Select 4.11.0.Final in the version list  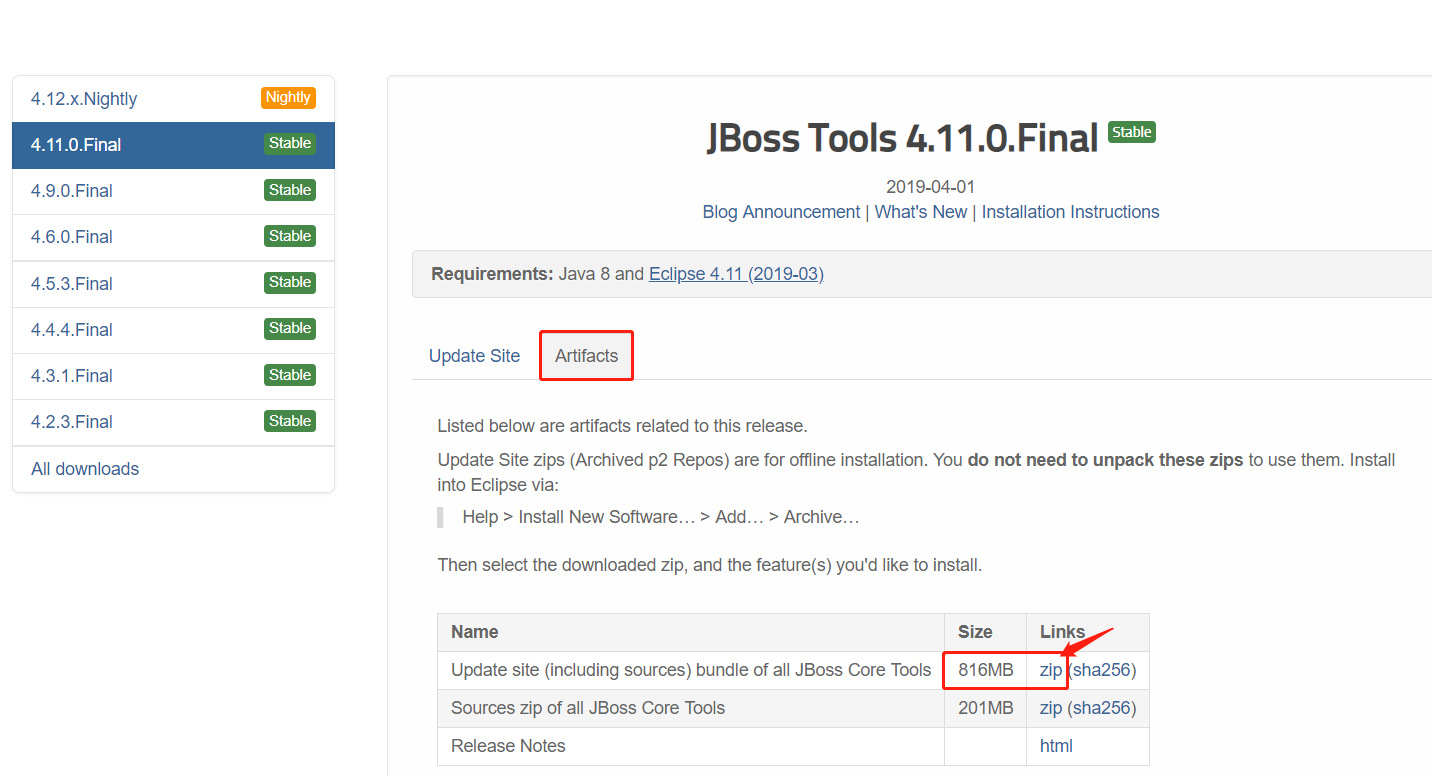click(173, 145)
